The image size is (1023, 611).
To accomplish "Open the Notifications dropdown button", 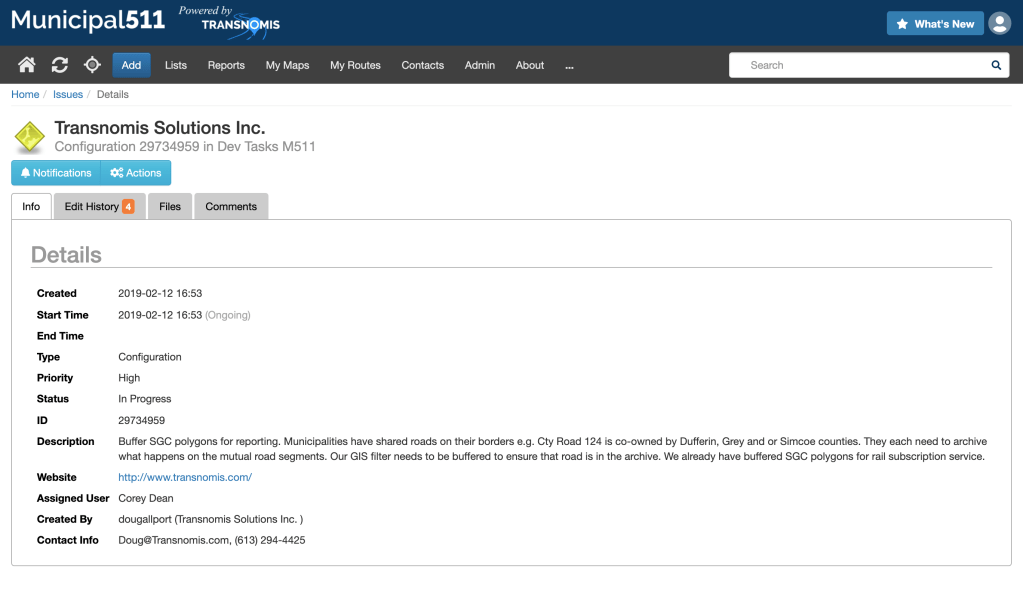I will [x=56, y=173].
